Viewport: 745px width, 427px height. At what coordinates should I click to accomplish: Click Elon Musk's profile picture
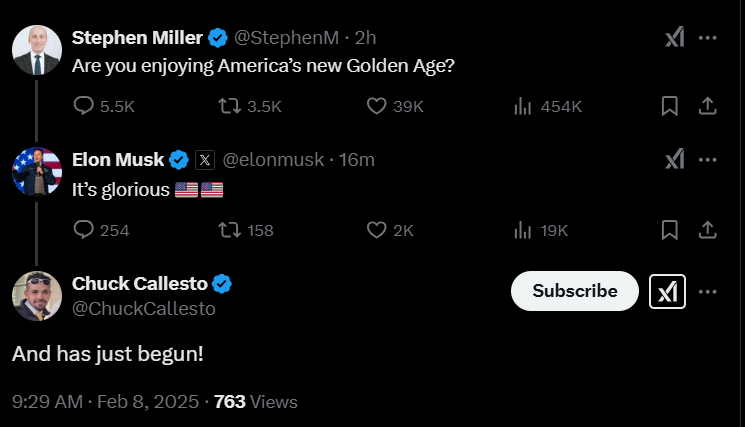coord(37,170)
